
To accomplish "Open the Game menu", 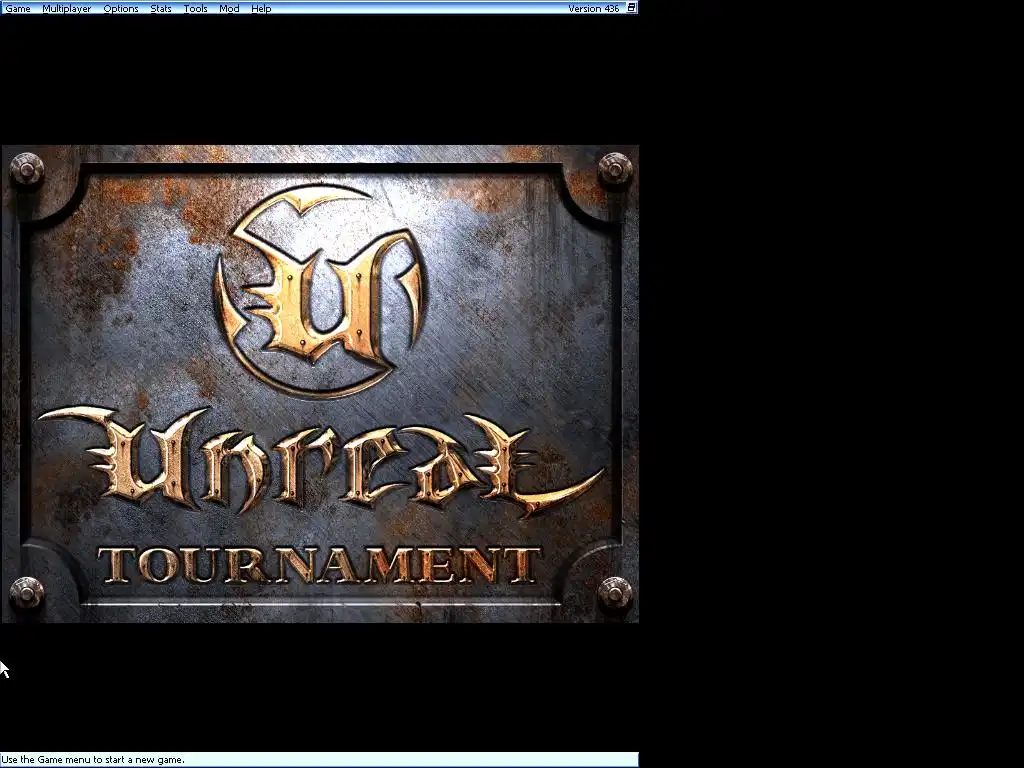I will point(18,8).
